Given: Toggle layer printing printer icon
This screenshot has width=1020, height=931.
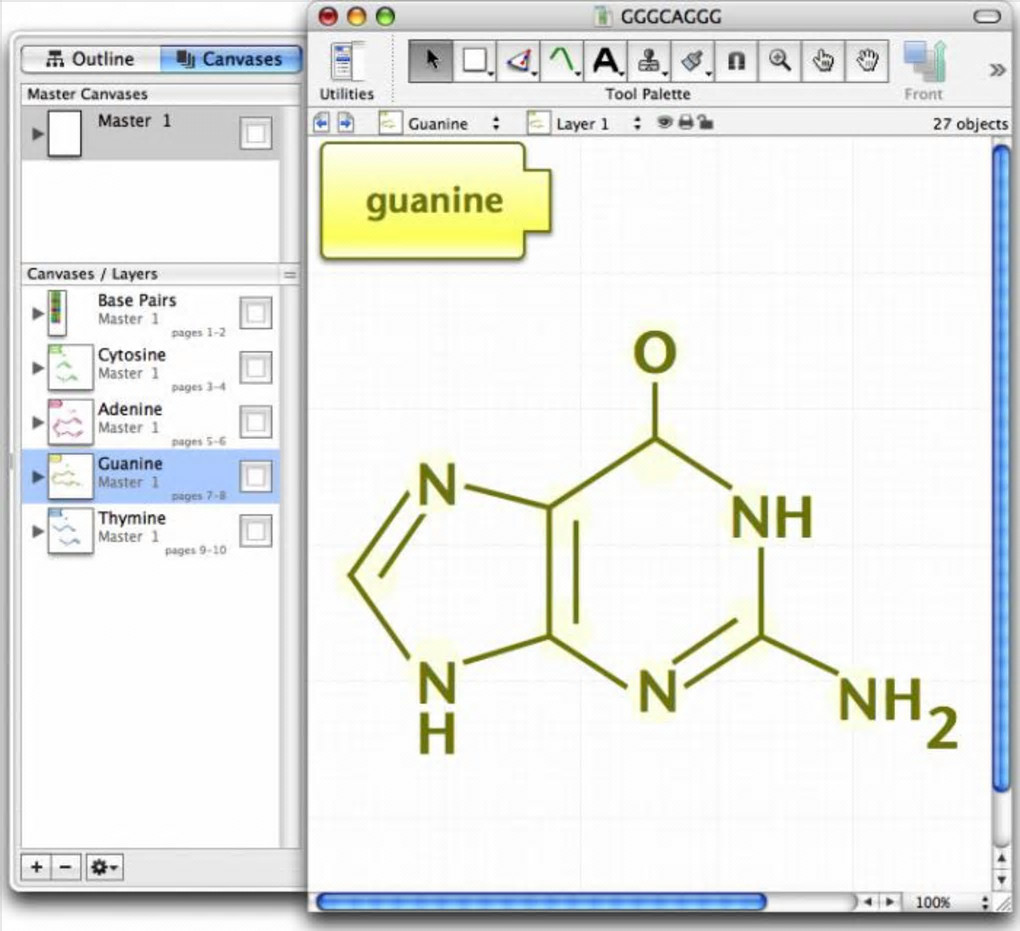Looking at the screenshot, I should pyautogui.click(x=686, y=122).
